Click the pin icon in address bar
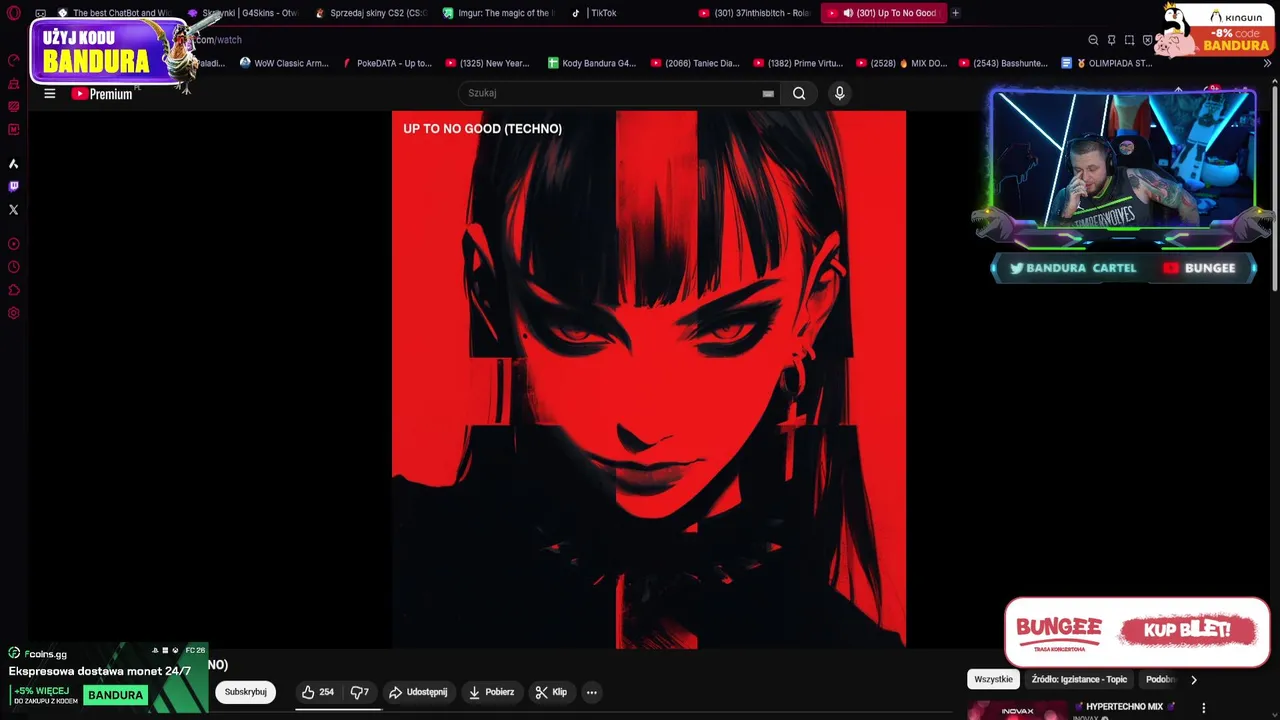This screenshot has width=1280, height=720. [x=1111, y=40]
